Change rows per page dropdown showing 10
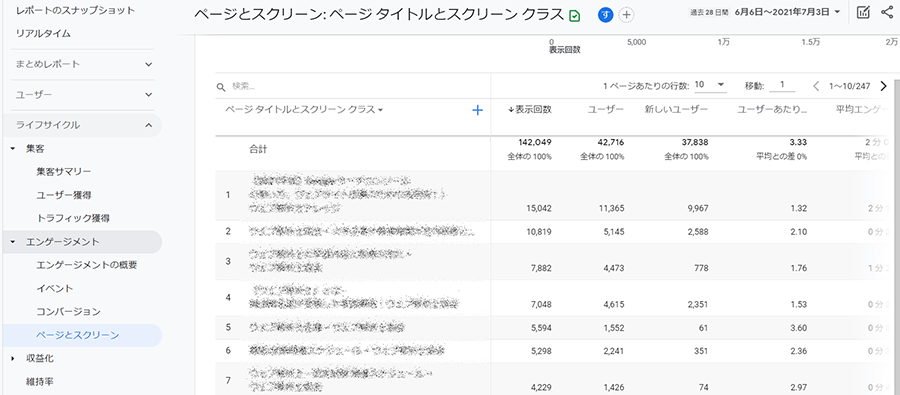Viewport: 900px width, 395px height. (x=710, y=85)
